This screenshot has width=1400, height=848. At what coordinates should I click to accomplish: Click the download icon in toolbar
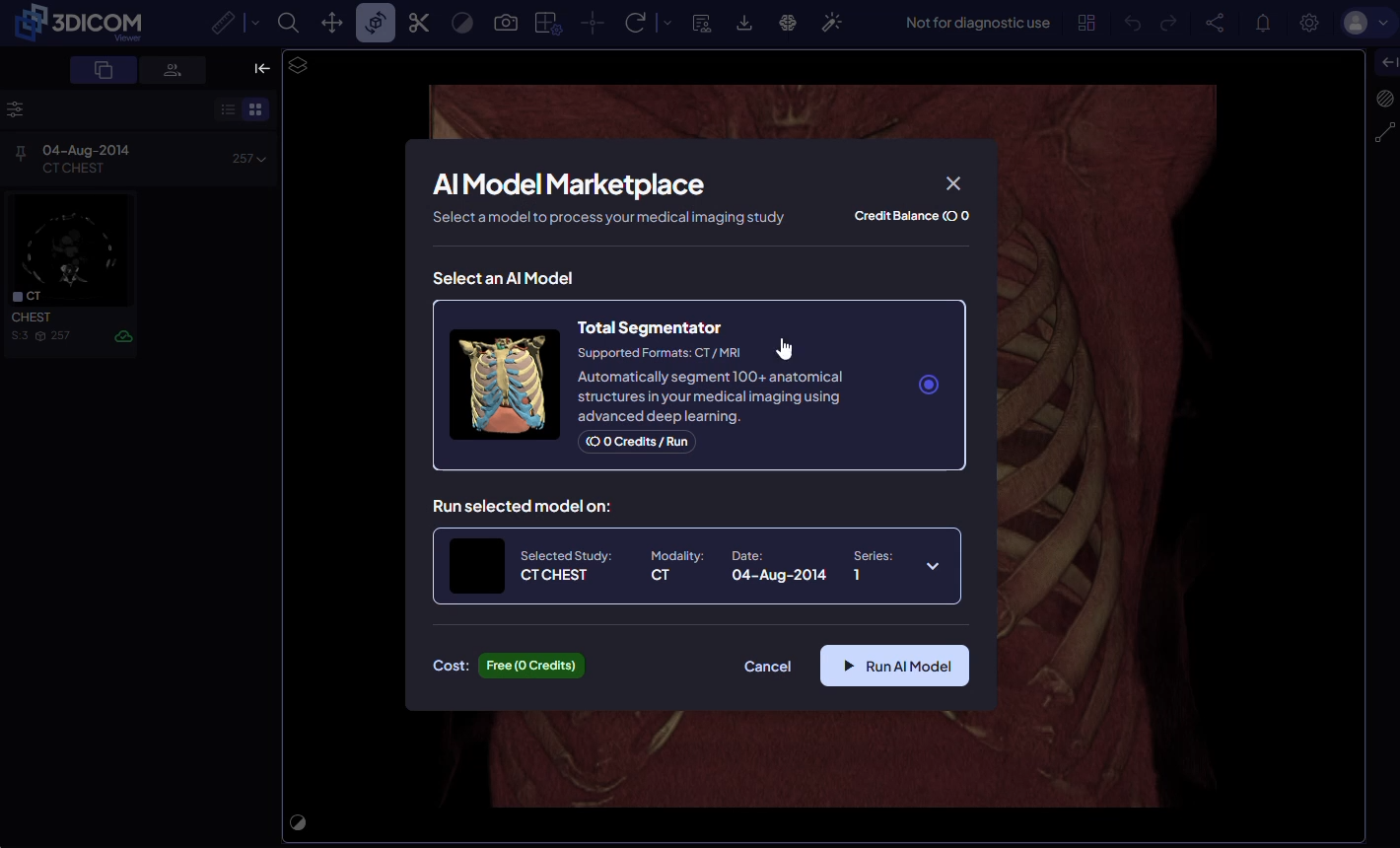(744, 23)
